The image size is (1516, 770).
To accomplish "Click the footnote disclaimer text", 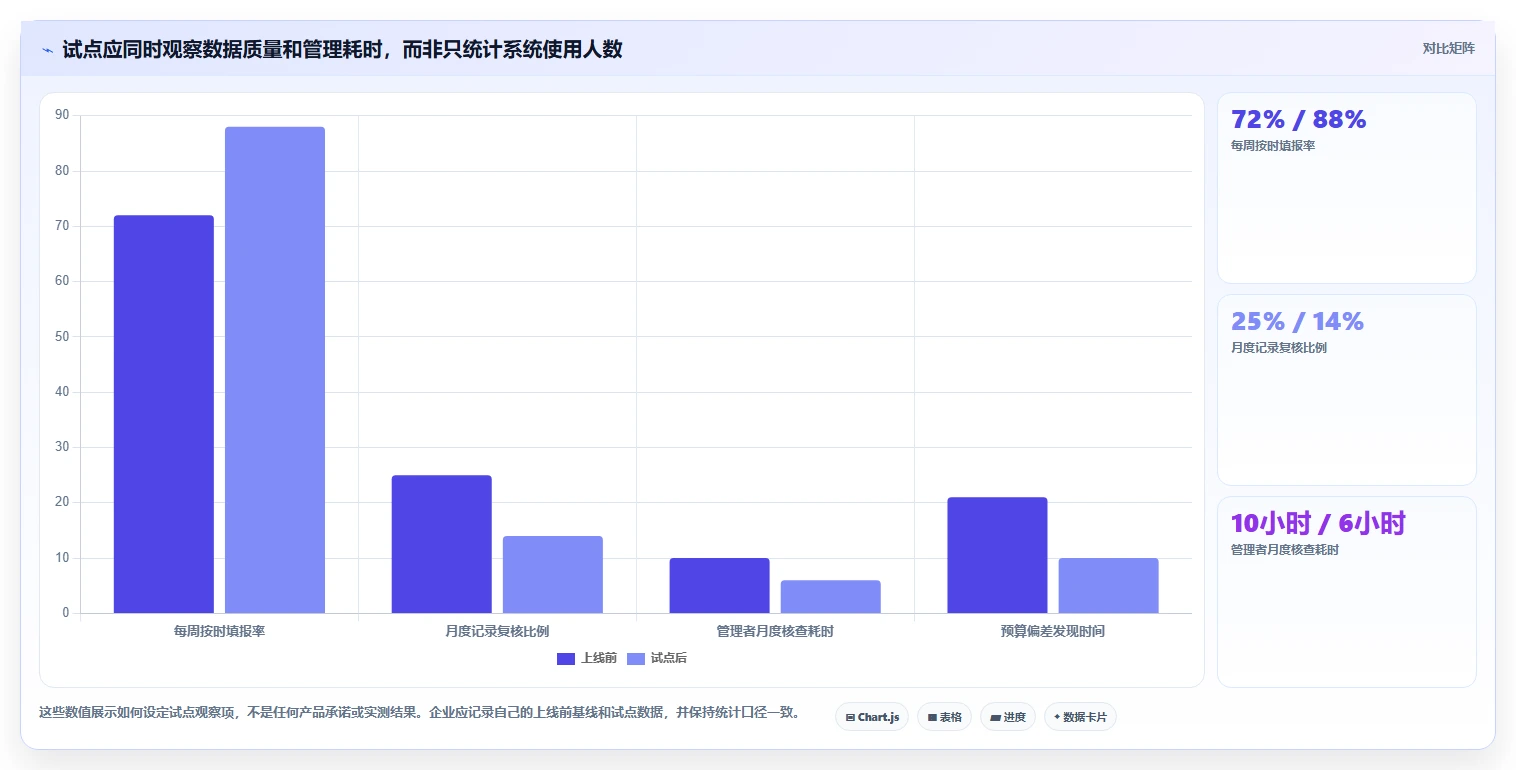I will tap(420, 712).
